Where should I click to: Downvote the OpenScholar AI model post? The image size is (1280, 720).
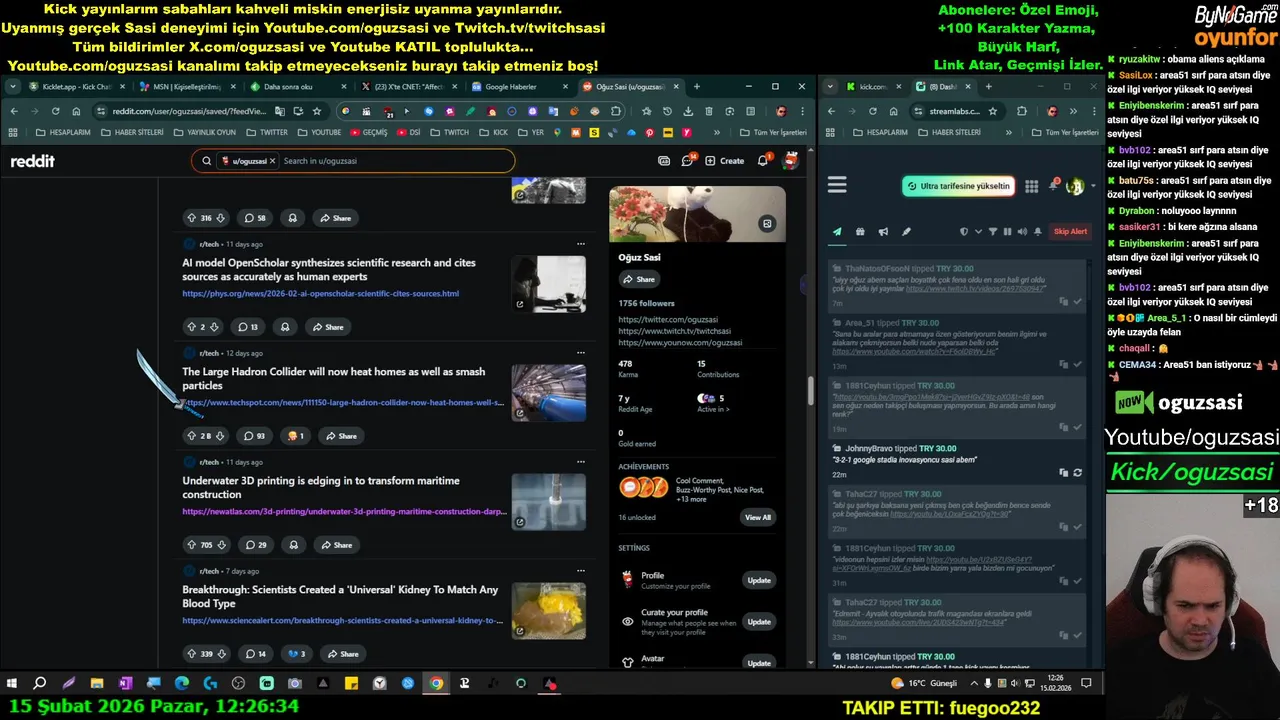pyautogui.click(x=213, y=327)
